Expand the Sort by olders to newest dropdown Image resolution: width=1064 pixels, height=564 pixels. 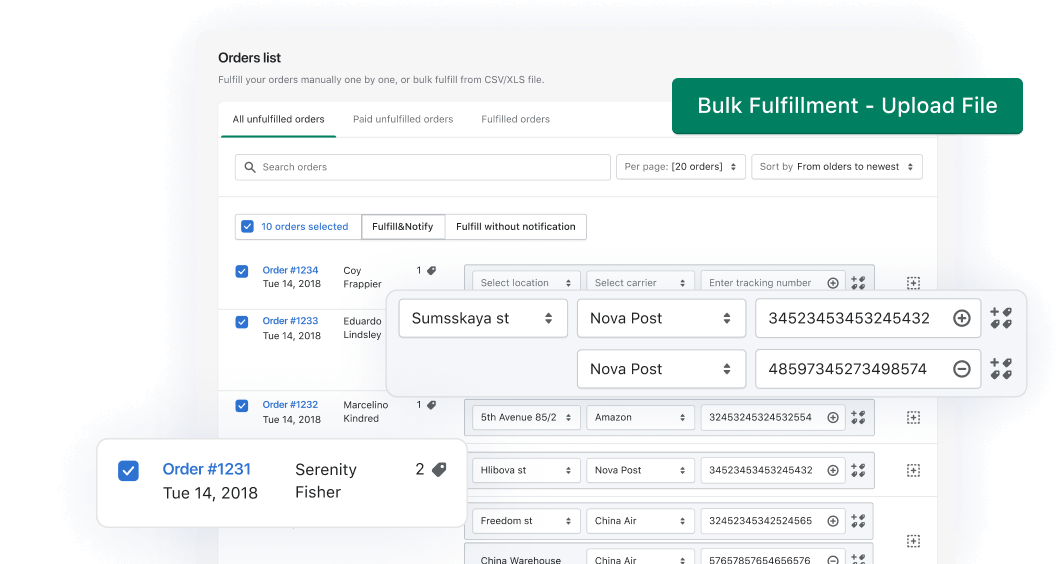[836, 167]
